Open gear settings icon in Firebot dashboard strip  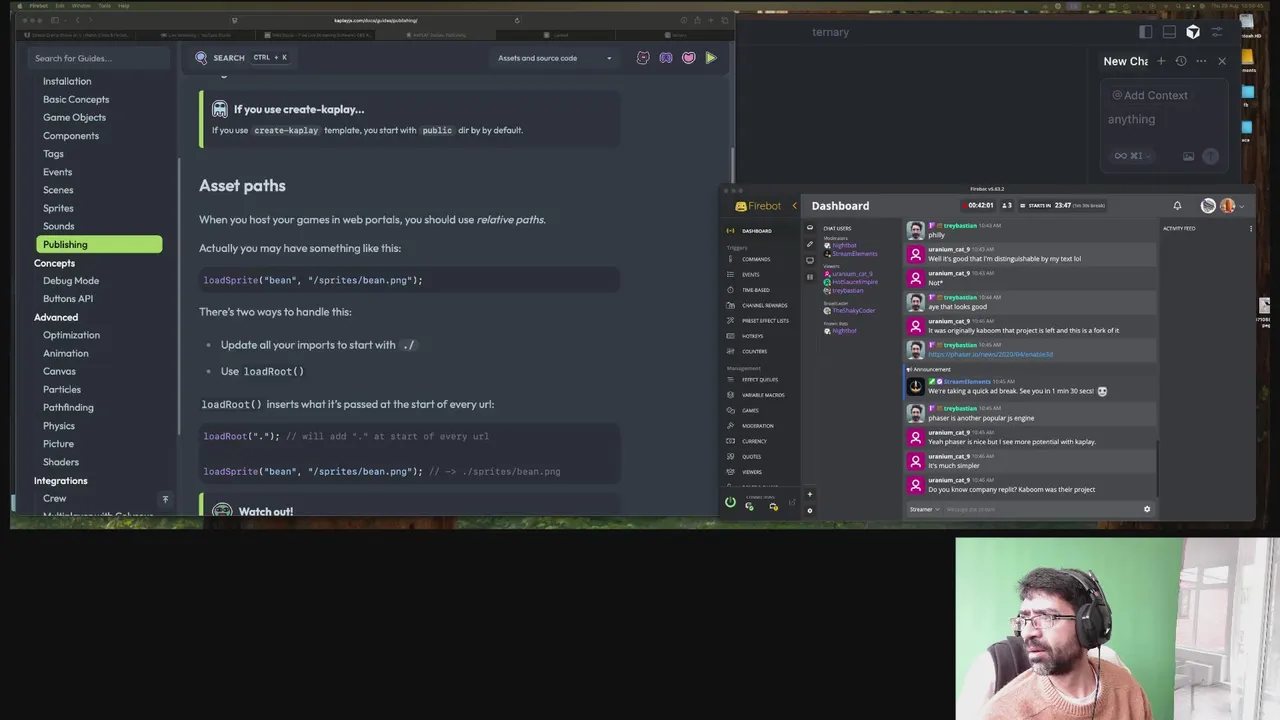click(x=810, y=510)
